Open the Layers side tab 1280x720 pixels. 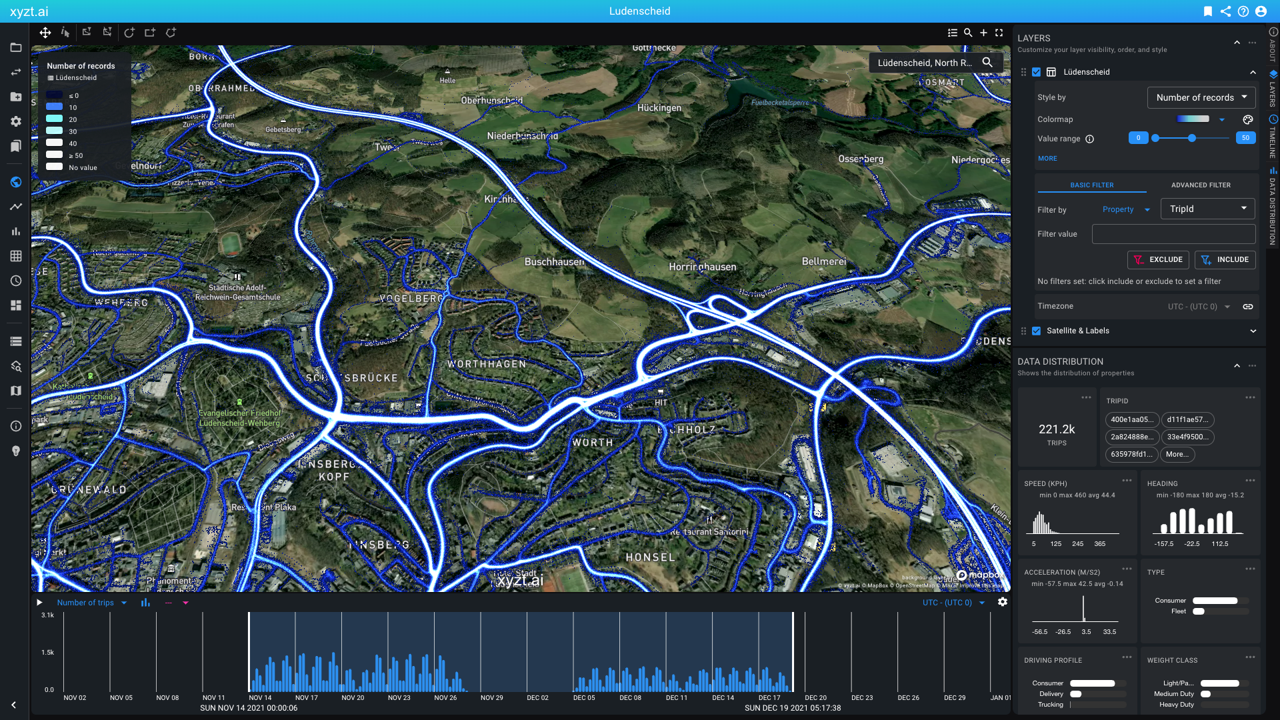[1273, 89]
